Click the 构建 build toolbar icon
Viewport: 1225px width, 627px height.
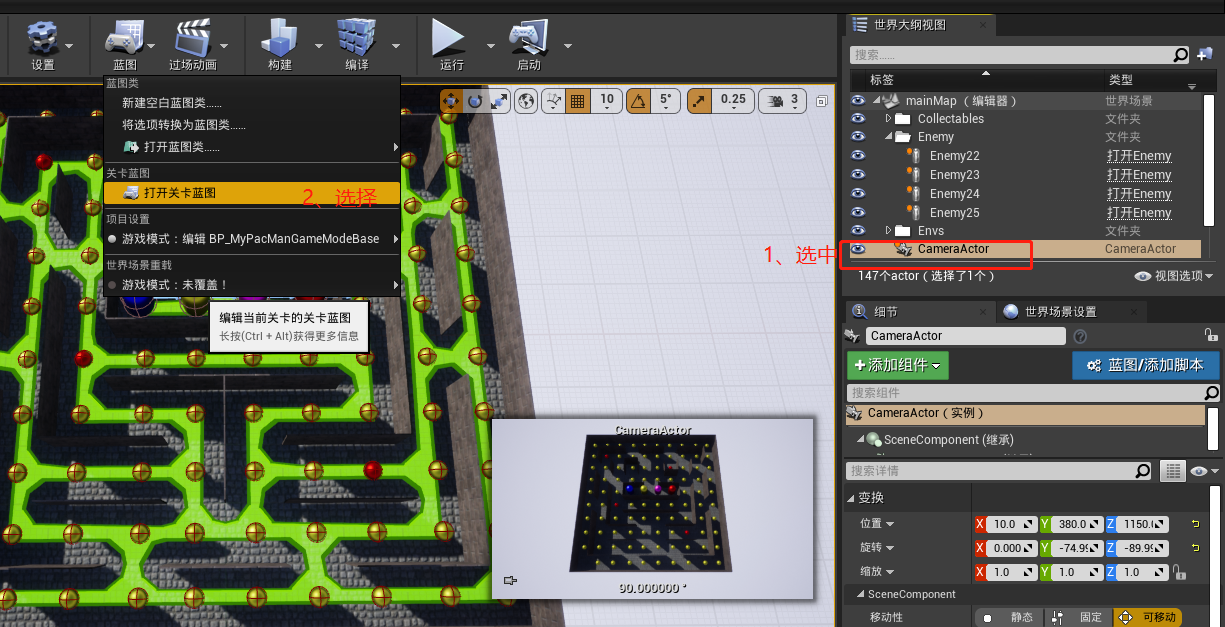(280, 42)
